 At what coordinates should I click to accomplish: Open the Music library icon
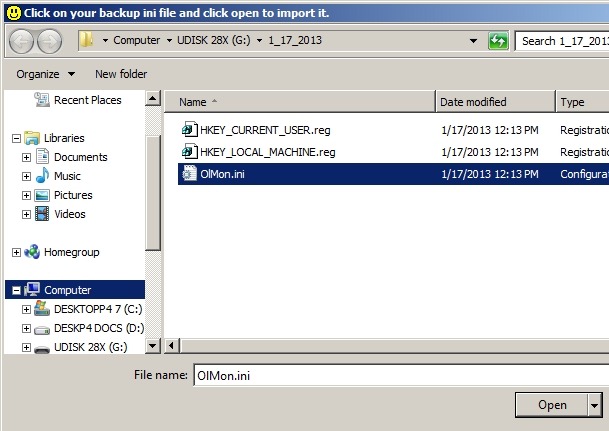coord(43,176)
